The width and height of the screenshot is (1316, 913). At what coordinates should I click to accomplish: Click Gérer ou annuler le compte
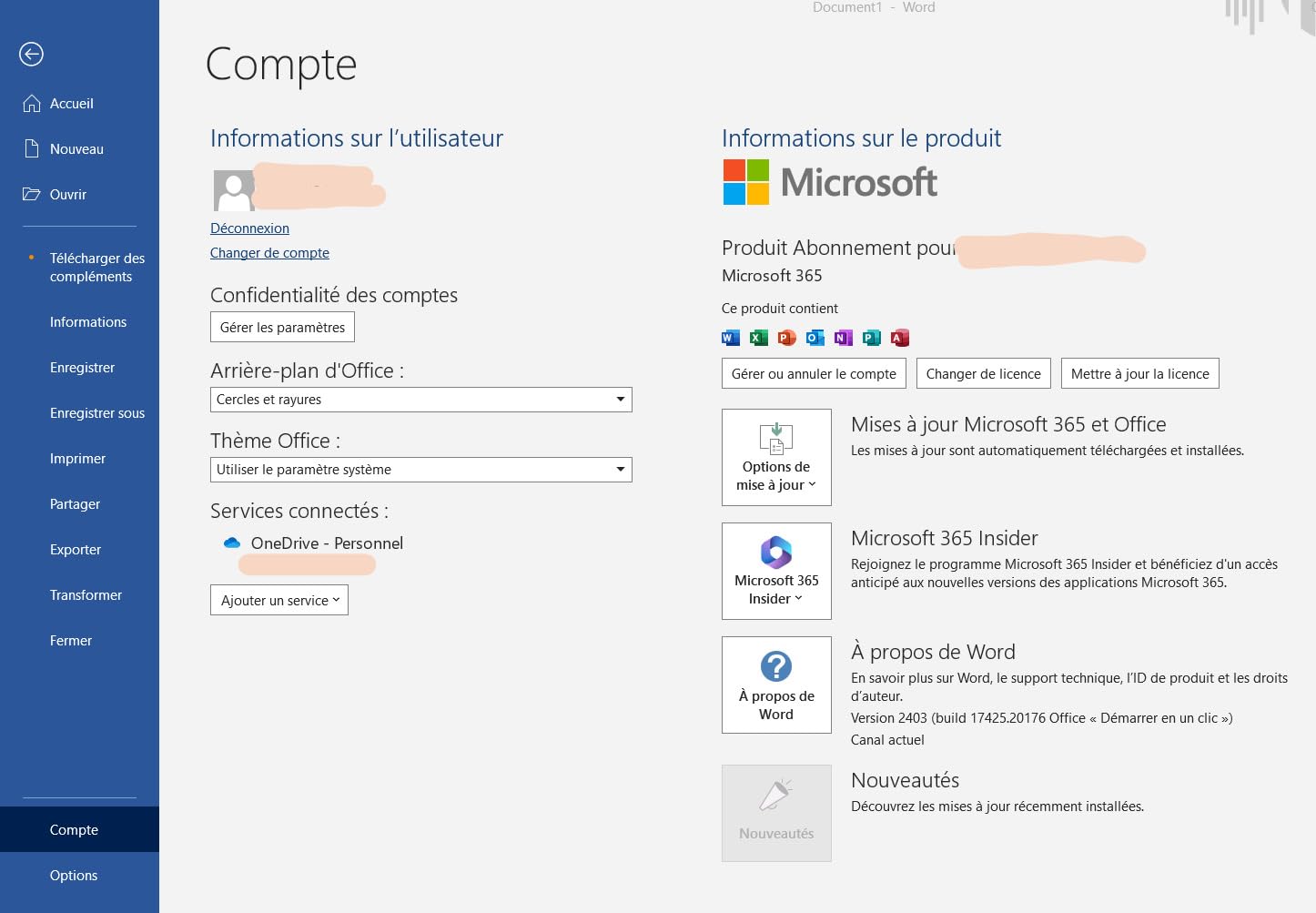(814, 373)
